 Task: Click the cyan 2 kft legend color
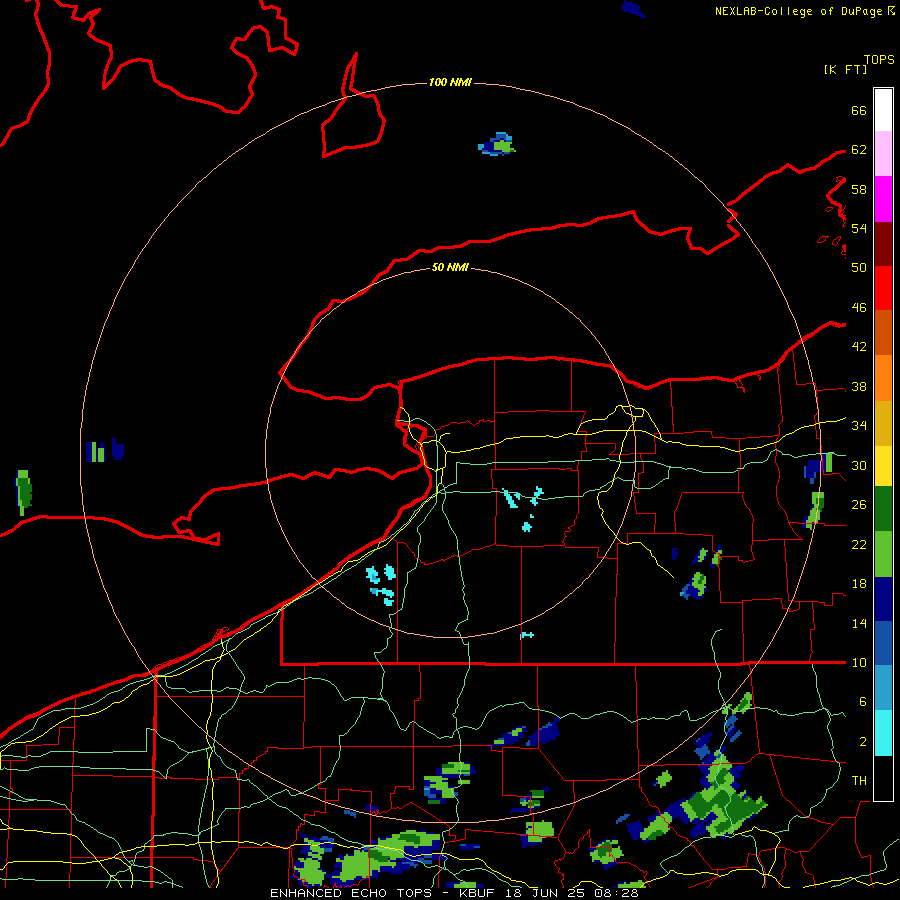point(883,733)
